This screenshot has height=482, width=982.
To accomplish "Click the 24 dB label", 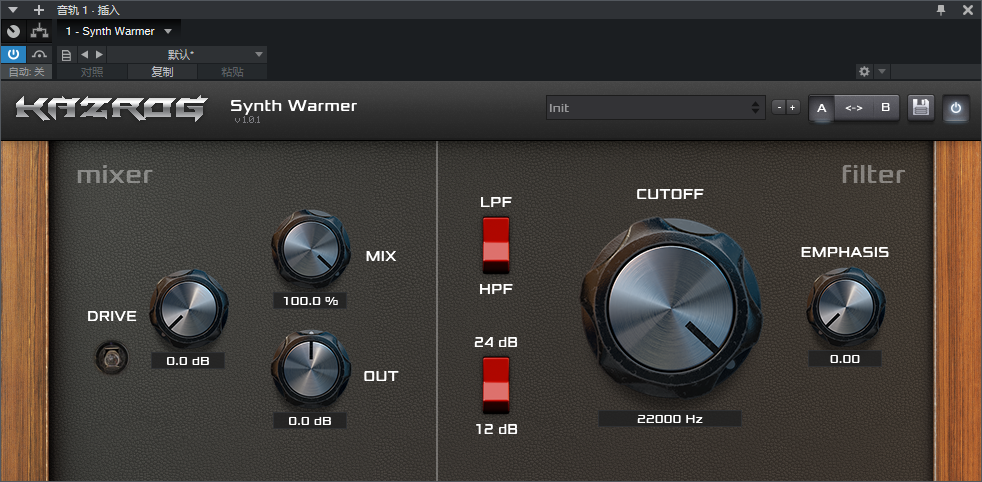I will click(x=496, y=342).
